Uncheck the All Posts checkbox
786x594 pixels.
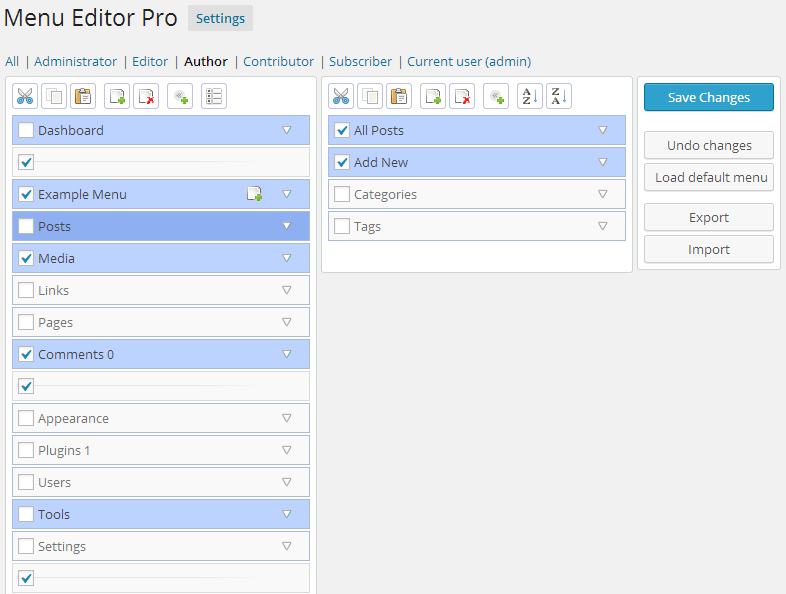pyautogui.click(x=342, y=130)
